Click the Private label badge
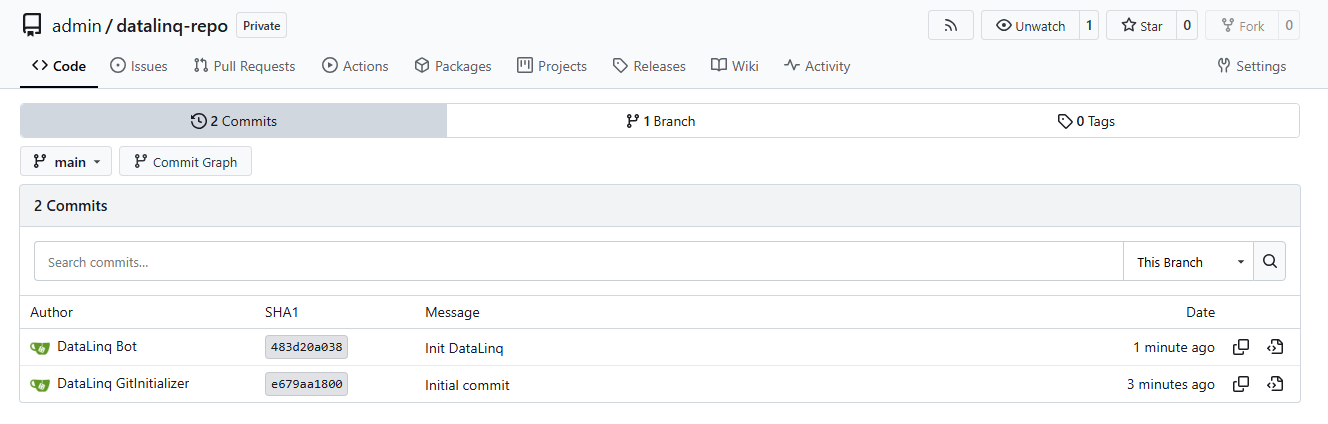This screenshot has width=1328, height=424. [262, 26]
